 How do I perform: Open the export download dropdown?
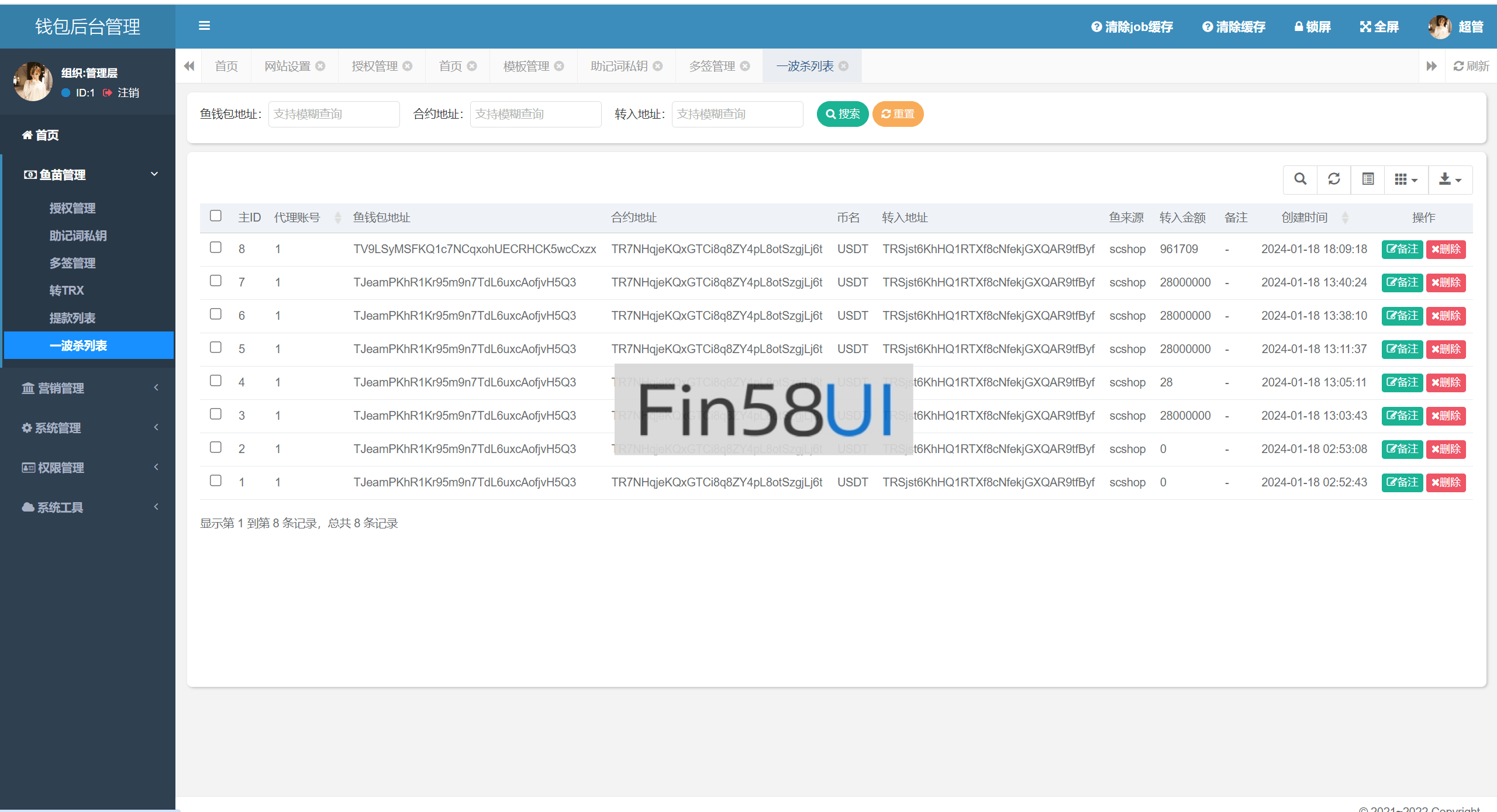click(1450, 179)
